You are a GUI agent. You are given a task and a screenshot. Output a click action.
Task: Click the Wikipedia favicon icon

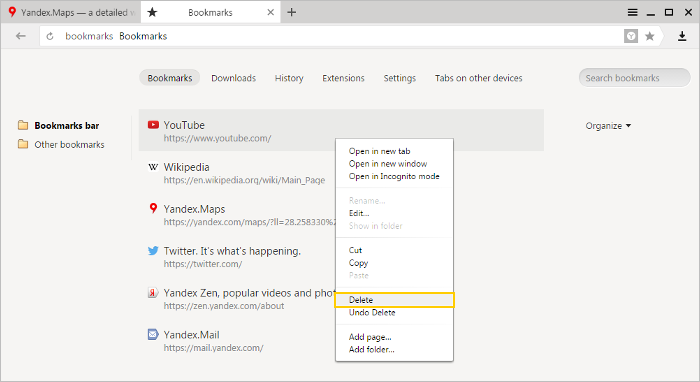pyautogui.click(x=153, y=167)
